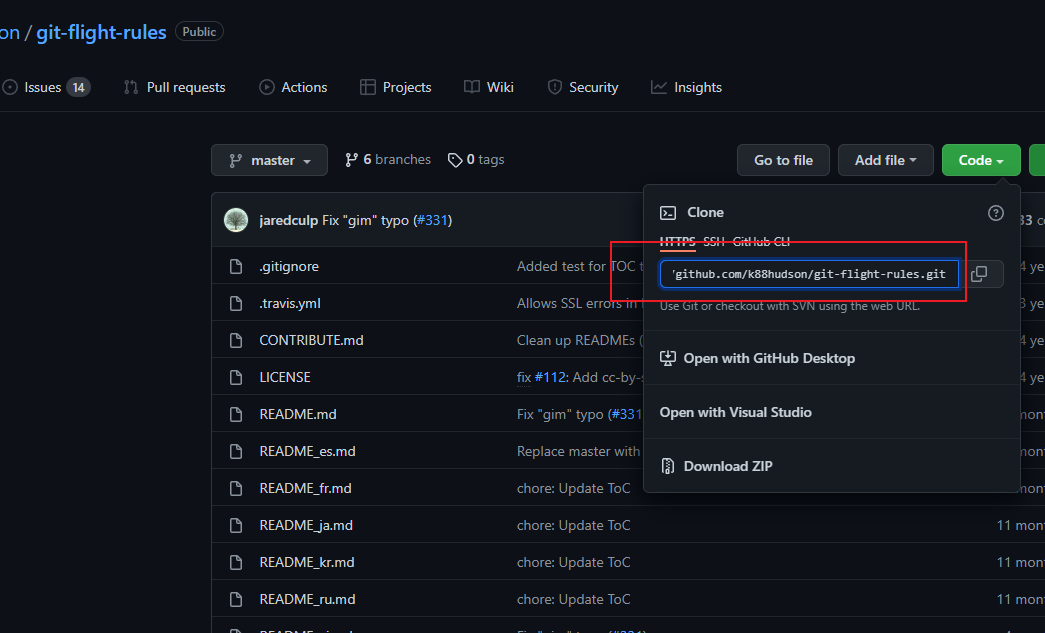Screen dimensions: 1045x633
Task: Open jaredculp's profile link
Action: (289, 220)
